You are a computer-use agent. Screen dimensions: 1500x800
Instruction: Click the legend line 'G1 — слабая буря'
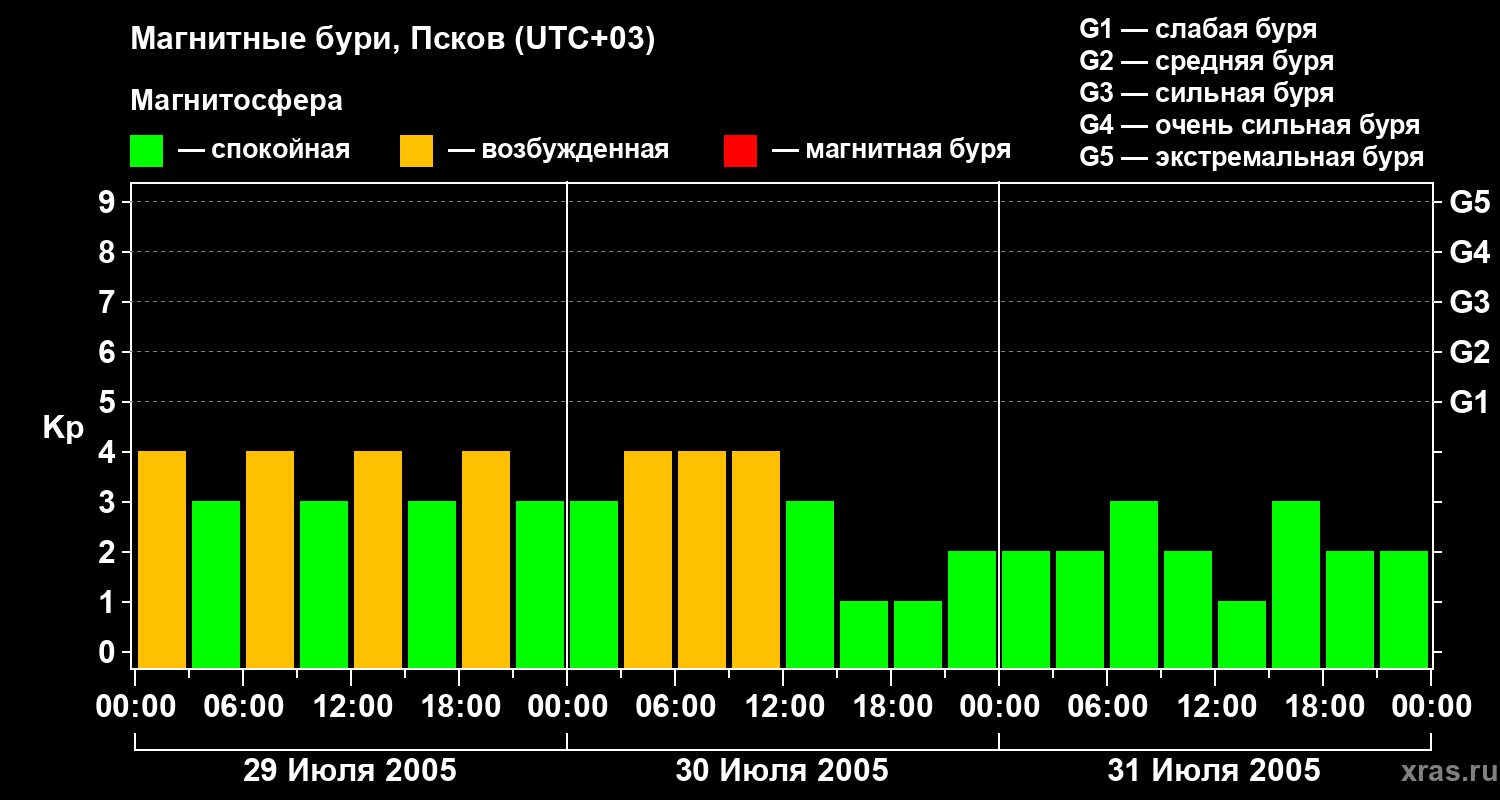pyautogui.click(x=1198, y=29)
